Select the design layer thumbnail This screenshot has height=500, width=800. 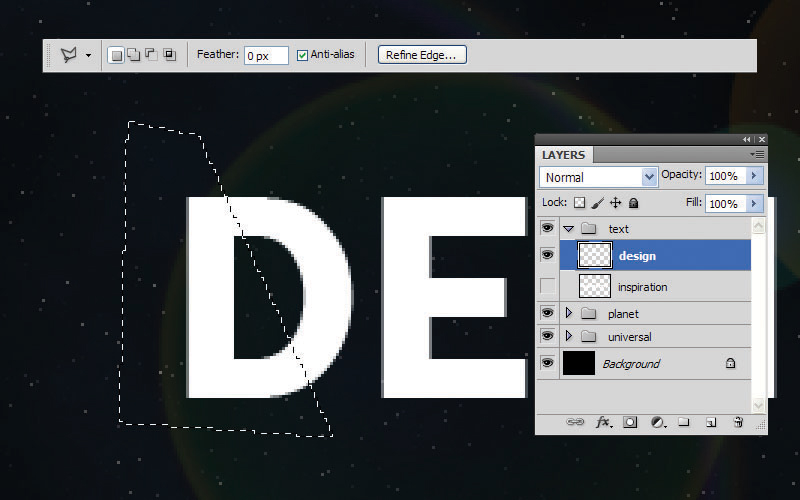point(595,255)
